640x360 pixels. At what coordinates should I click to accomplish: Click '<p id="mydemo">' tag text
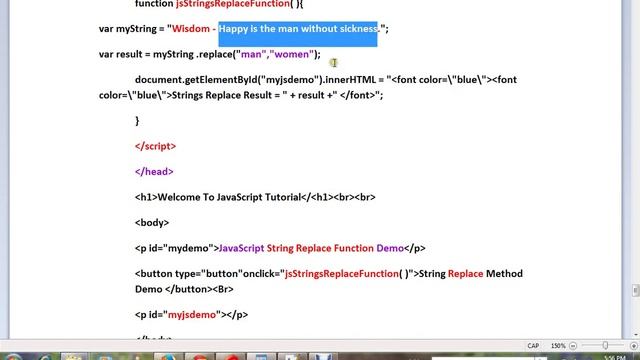(177, 249)
